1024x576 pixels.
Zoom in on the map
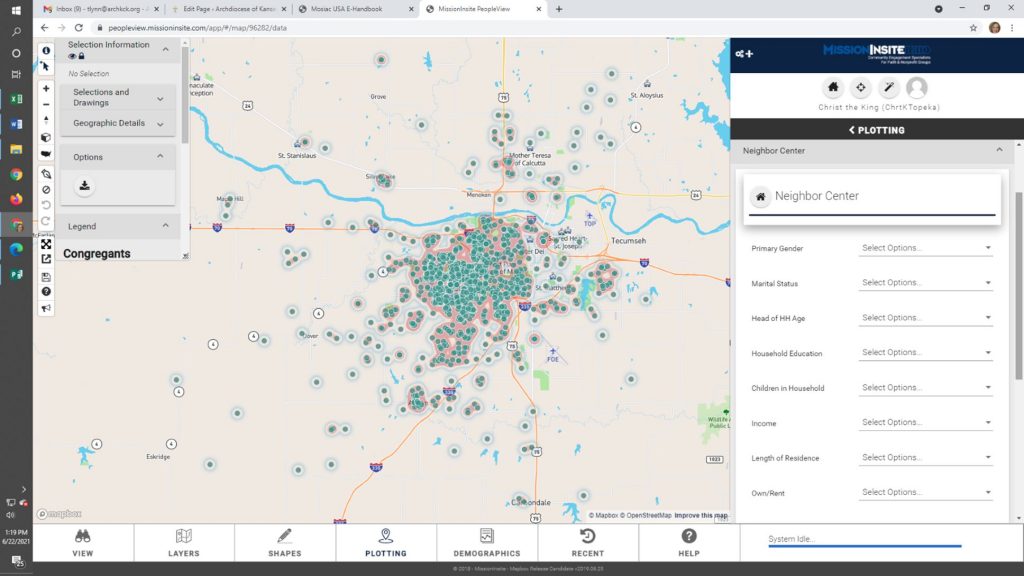[x=46, y=88]
